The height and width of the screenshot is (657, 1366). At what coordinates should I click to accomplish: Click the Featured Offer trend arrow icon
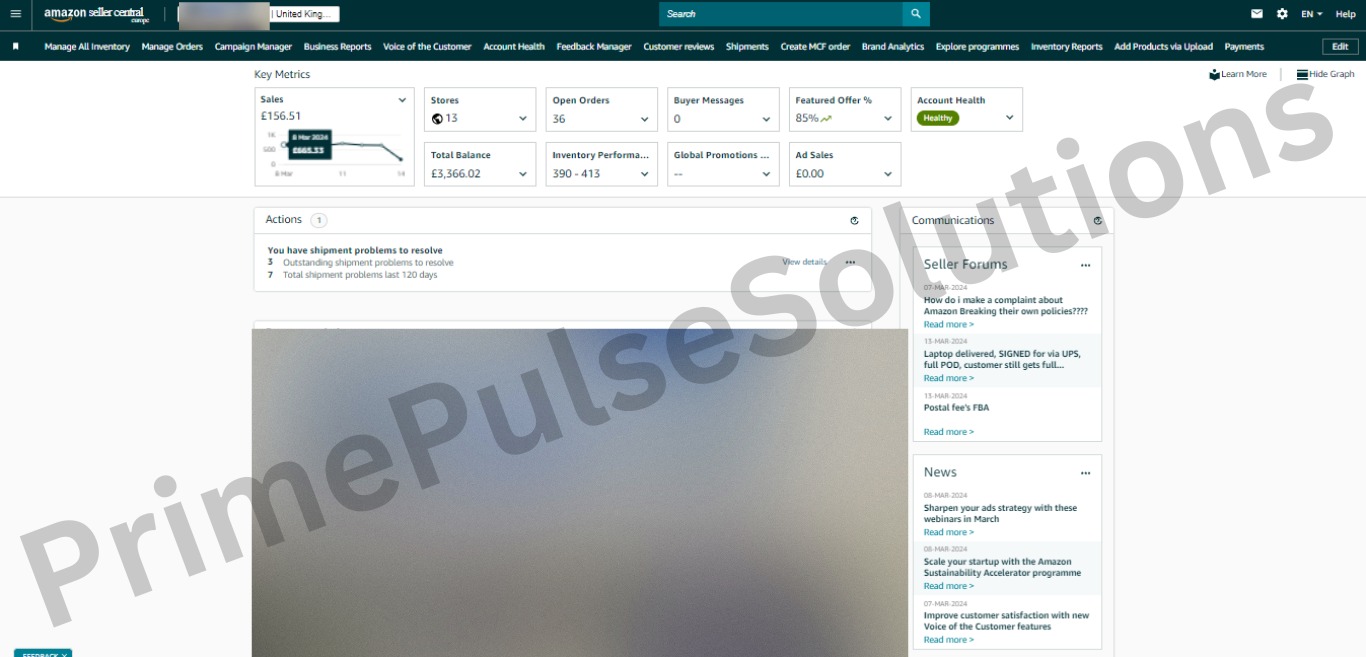[x=826, y=118]
